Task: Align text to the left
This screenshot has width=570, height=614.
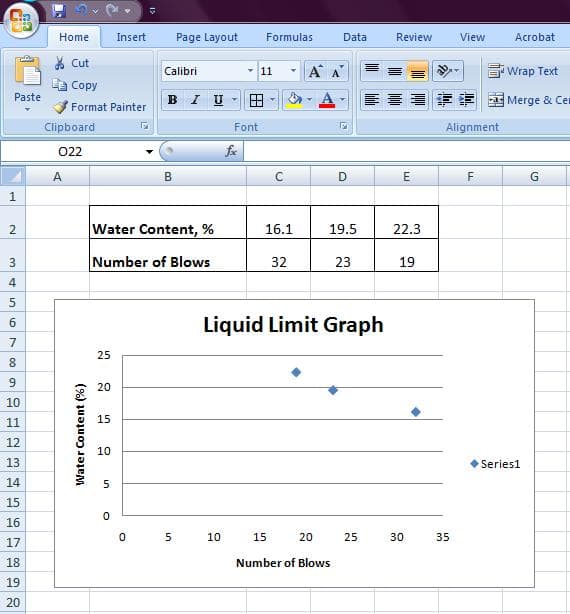Action: click(x=372, y=100)
